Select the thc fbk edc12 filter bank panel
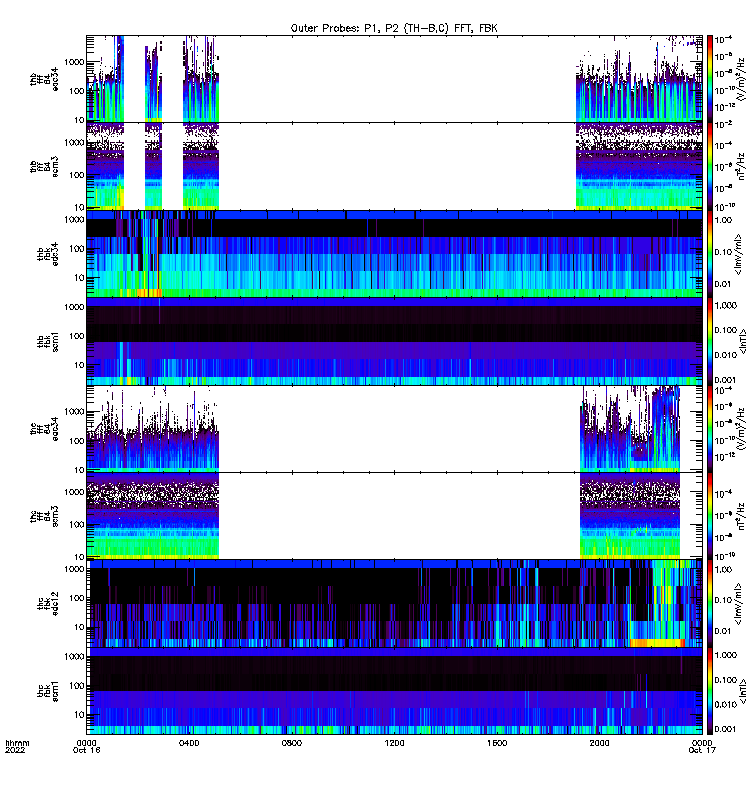This screenshot has width=750, height=800. [394, 604]
